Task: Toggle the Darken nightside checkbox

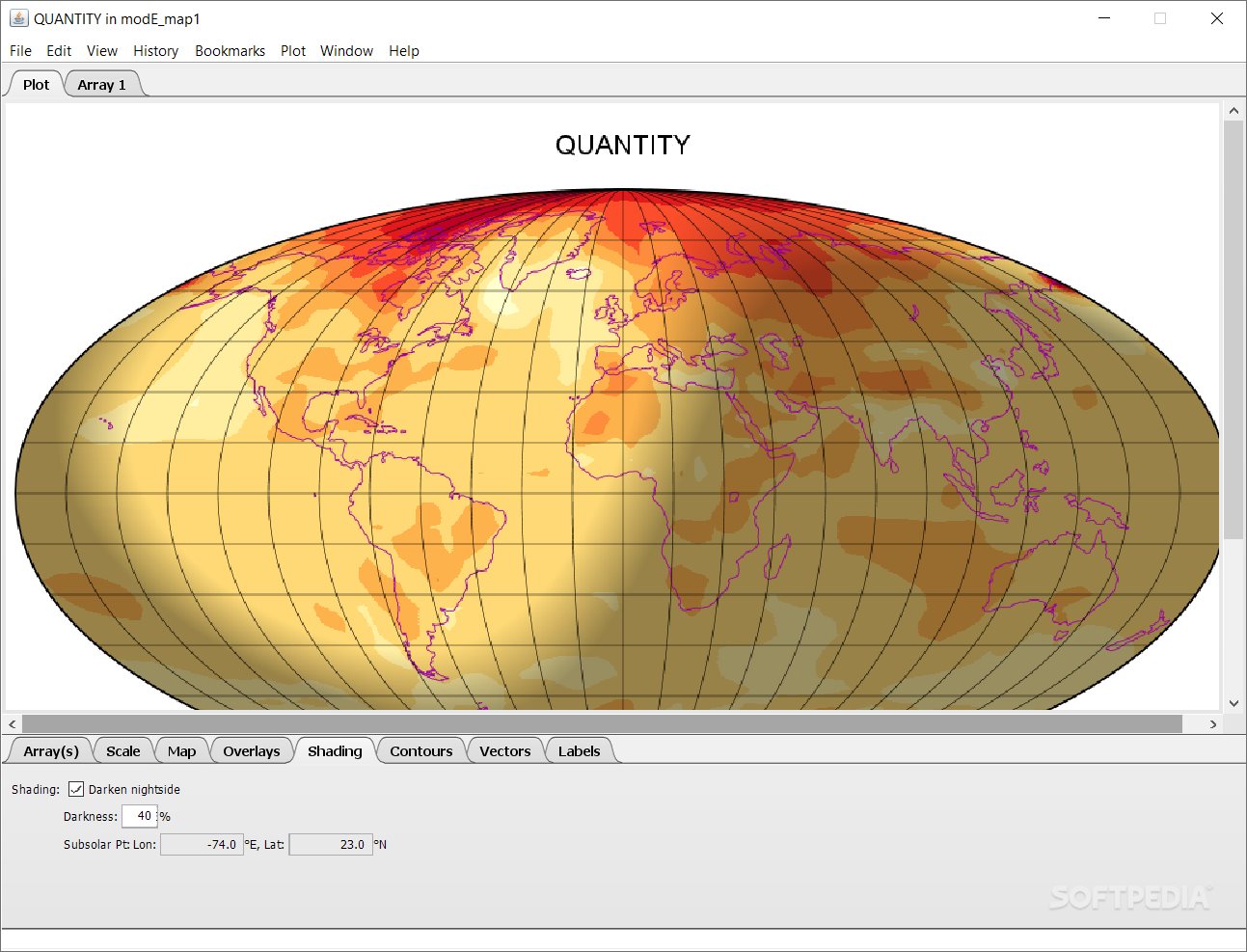Action: point(76,789)
